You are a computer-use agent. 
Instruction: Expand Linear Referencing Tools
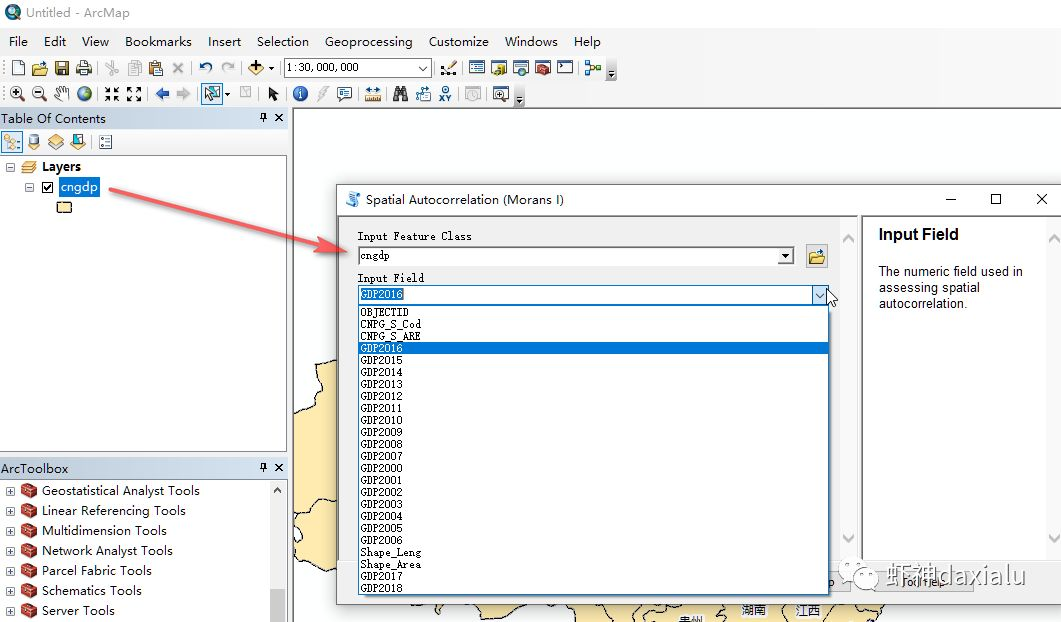tap(10, 512)
